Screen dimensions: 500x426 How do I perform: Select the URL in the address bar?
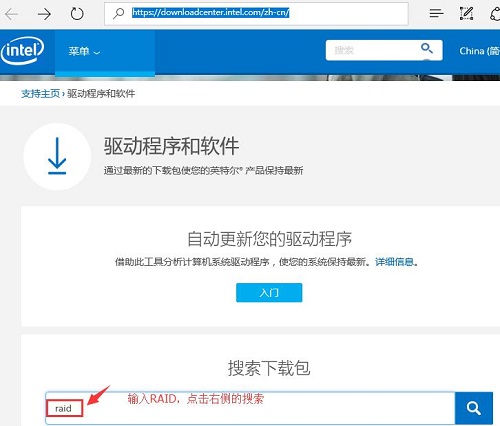coord(210,13)
